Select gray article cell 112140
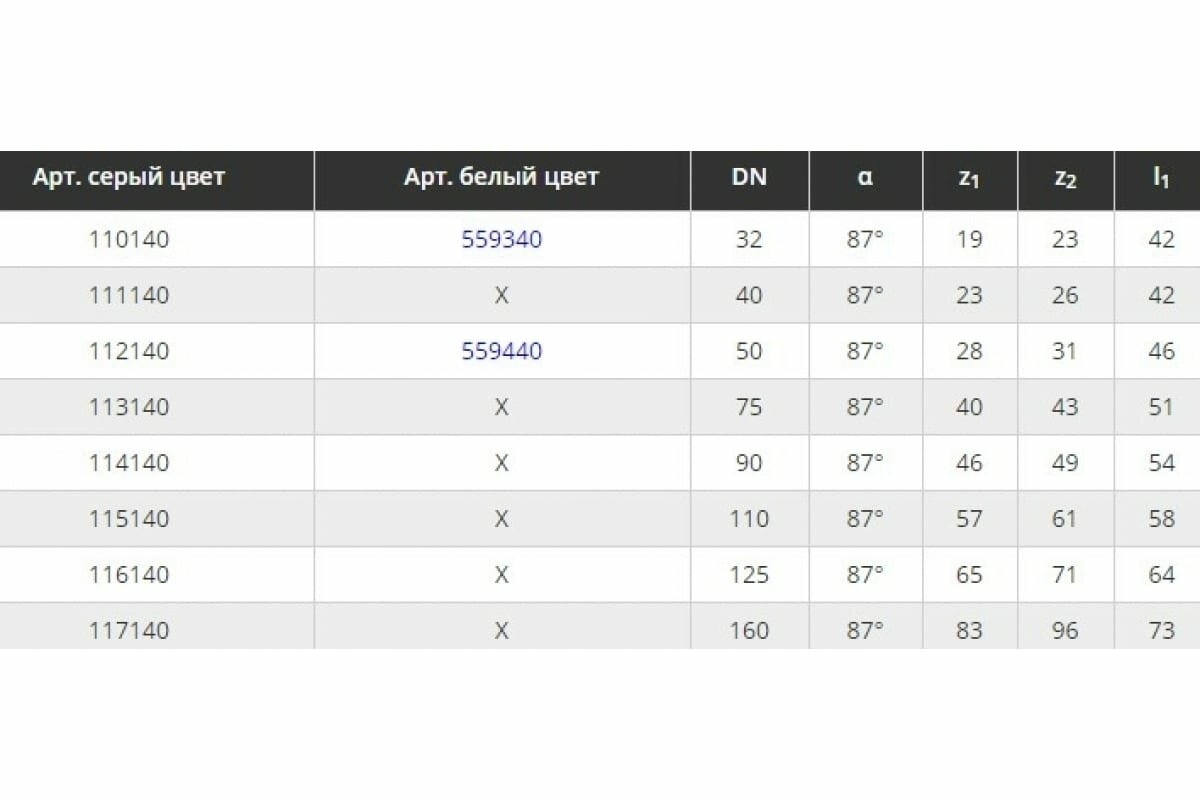The image size is (1200, 800). click(x=129, y=352)
